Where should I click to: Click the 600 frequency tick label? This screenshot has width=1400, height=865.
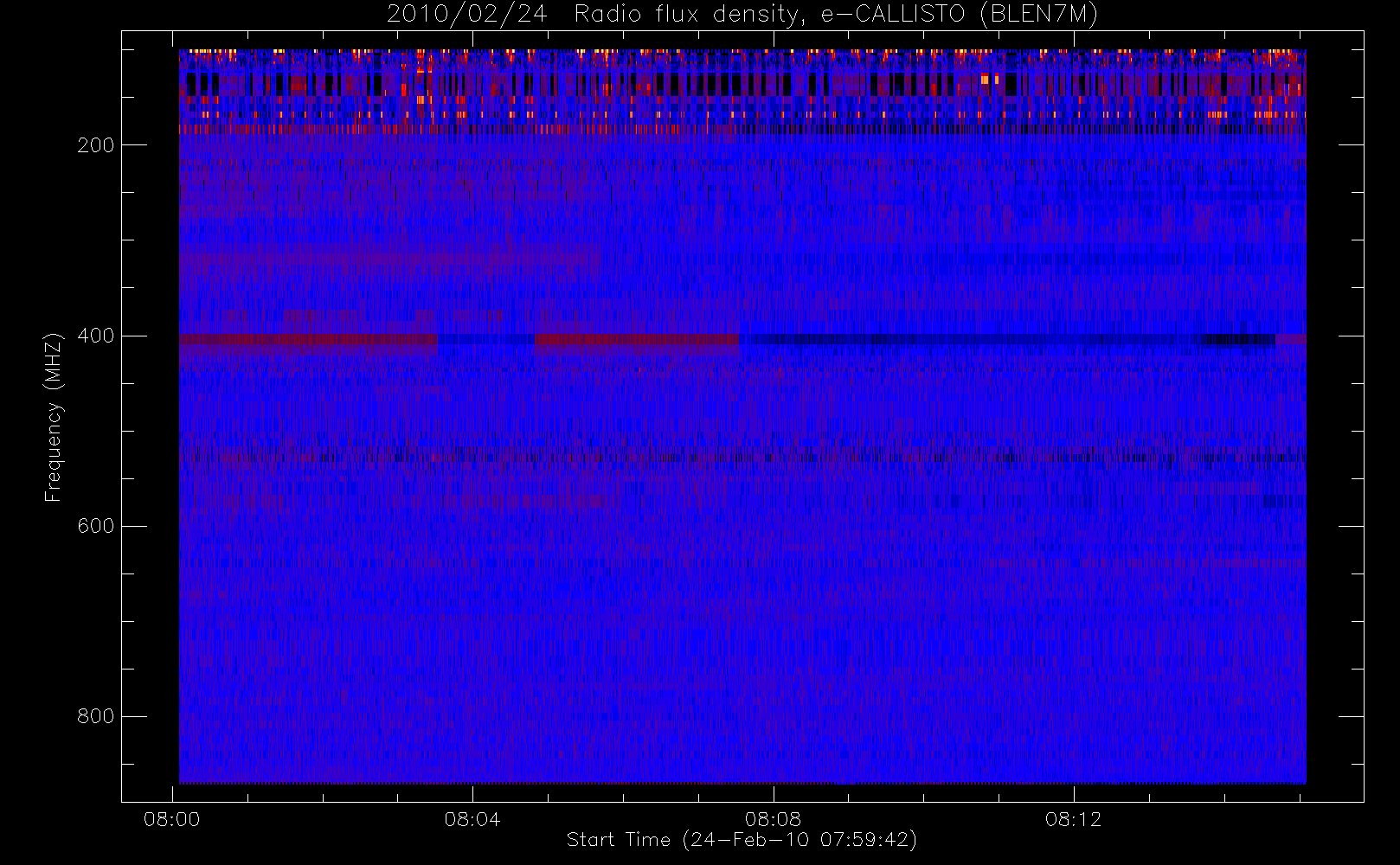[95, 526]
